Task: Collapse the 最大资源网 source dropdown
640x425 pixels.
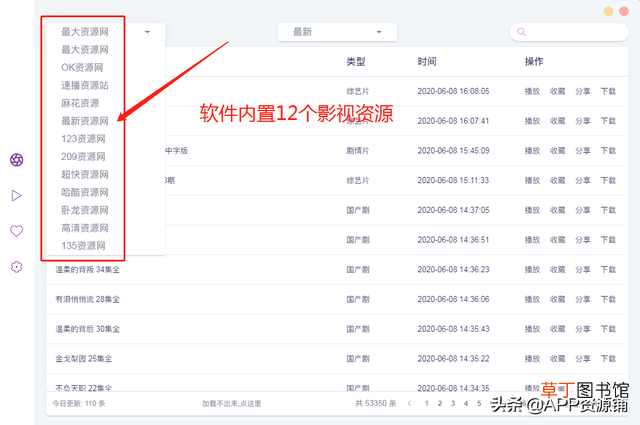Action: click(106, 32)
